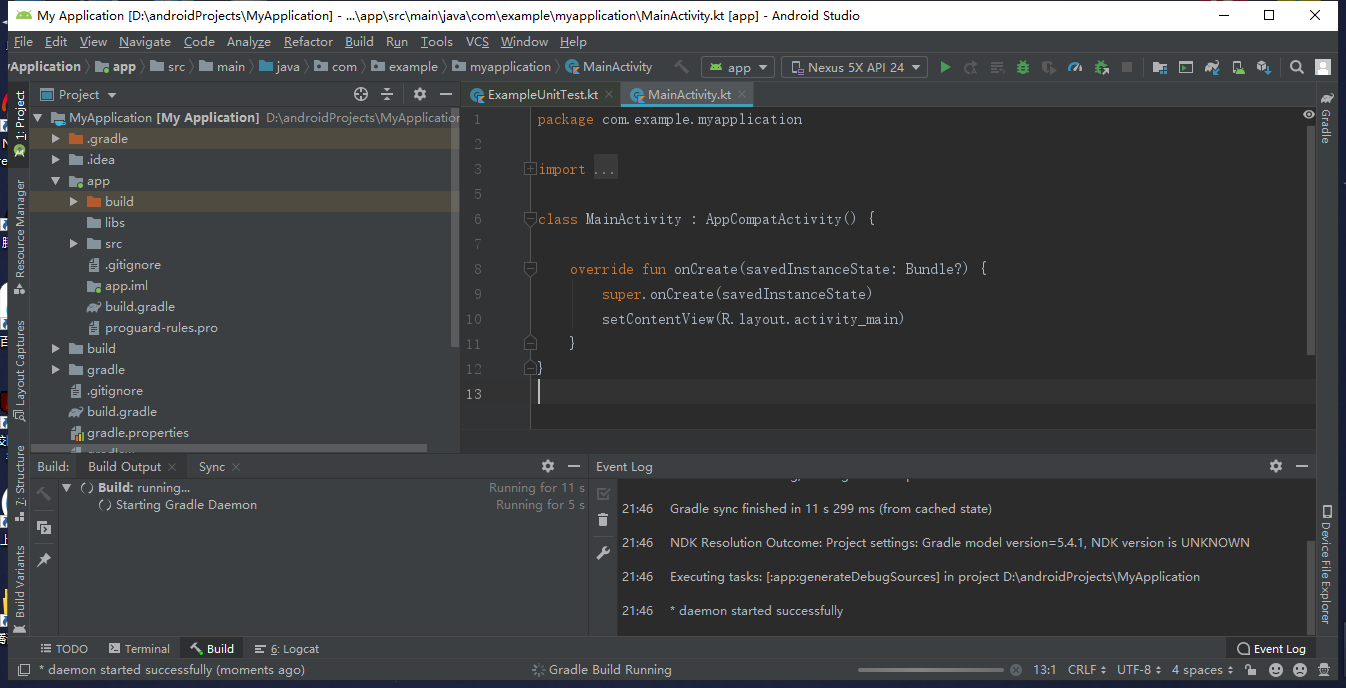
Task: Open Run Anything icon in toolbar
Action: pyautogui.click(x=1186, y=67)
